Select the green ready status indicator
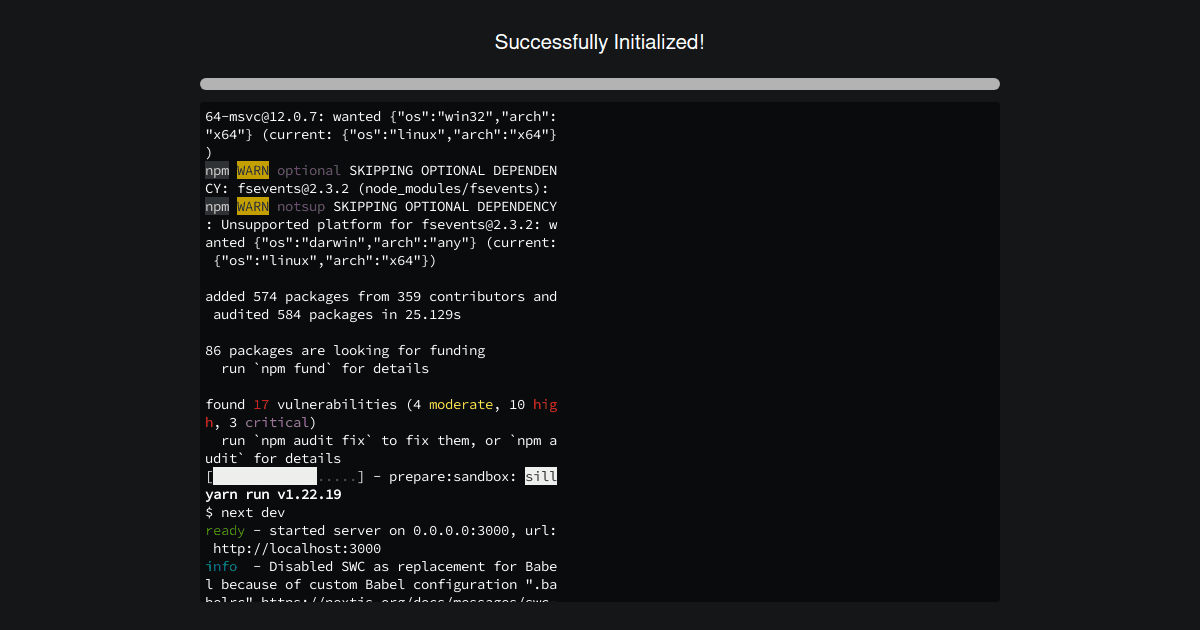The height and width of the screenshot is (630, 1200). click(x=224, y=530)
